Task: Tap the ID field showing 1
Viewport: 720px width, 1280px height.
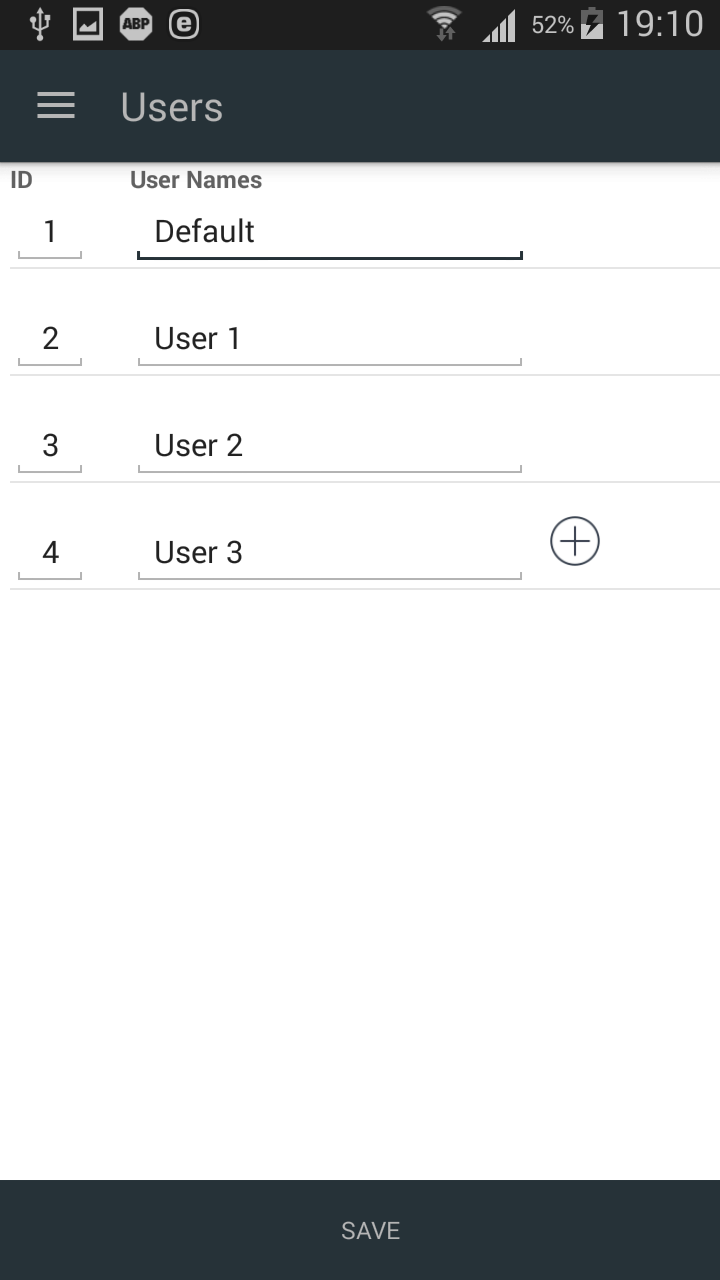Action: click(x=48, y=231)
